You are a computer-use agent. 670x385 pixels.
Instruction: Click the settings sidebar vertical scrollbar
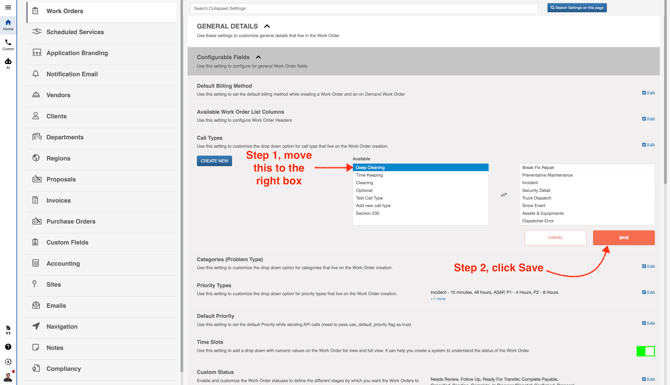point(182,186)
